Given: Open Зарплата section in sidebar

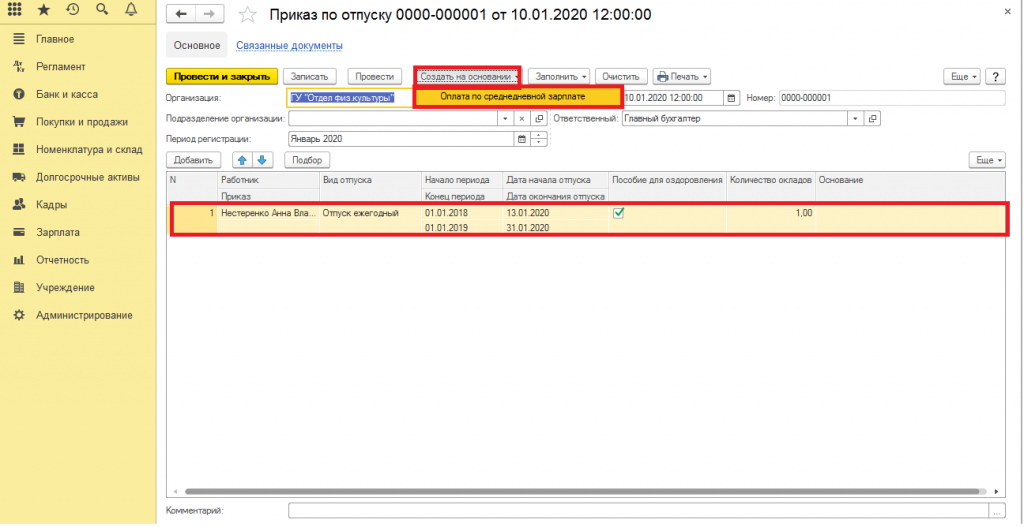Looking at the screenshot, I should pos(58,232).
